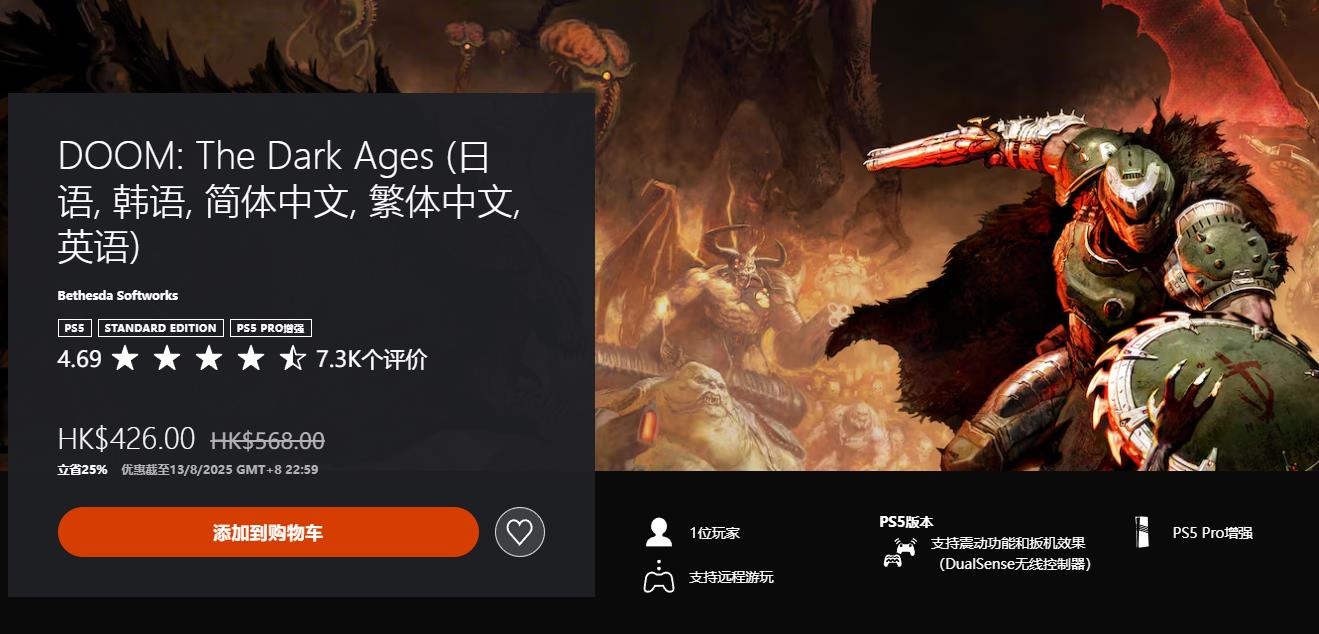Click the first rating star

pyautogui.click(x=125, y=358)
